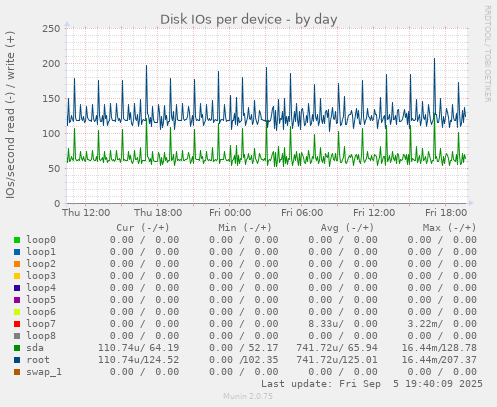Click root minimum value 0.00 /102.35
Image resolution: width=497 pixels, height=407 pixels.
click(x=244, y=360)
